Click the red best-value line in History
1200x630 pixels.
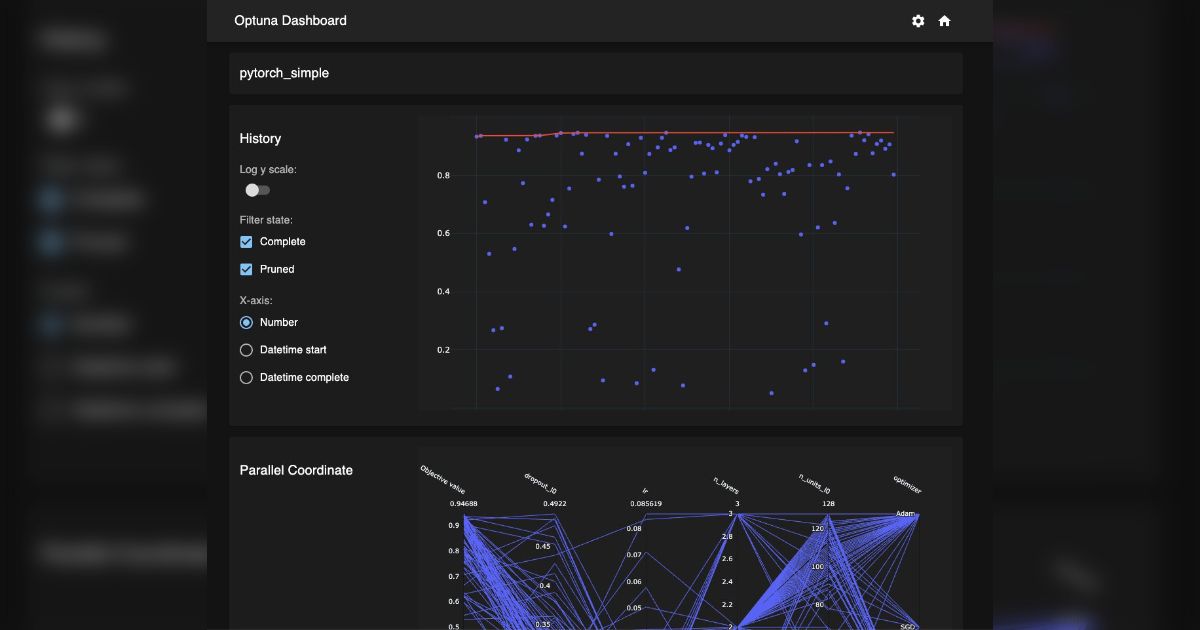tap(700, 132)
